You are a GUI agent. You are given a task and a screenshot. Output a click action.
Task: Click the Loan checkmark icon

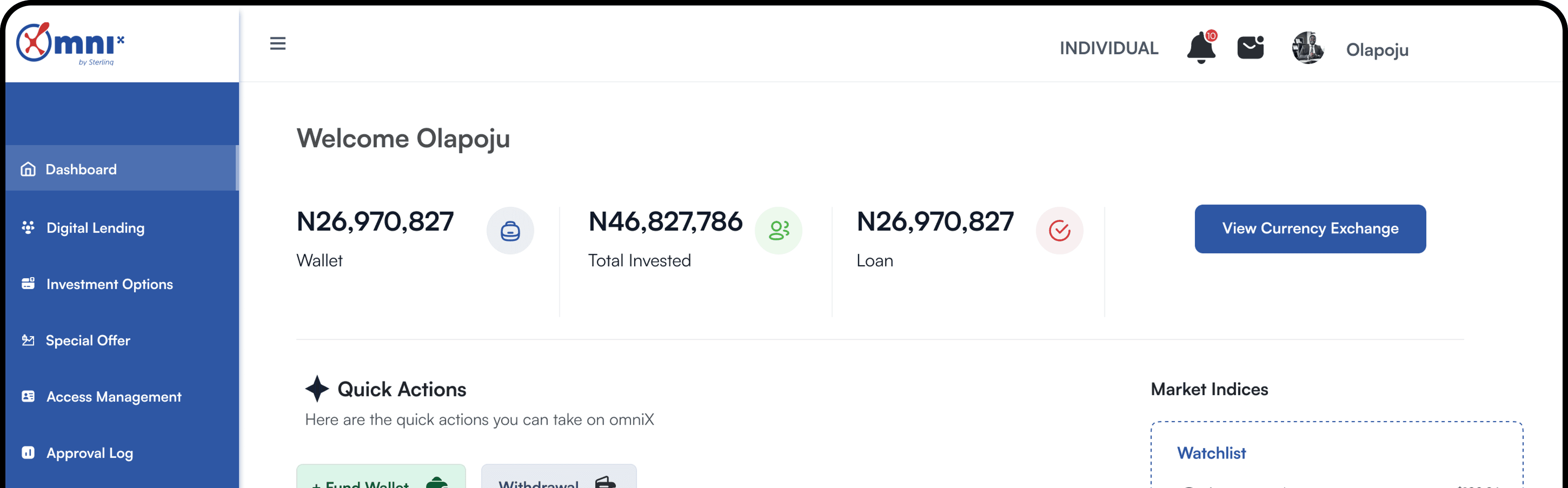1060,230
